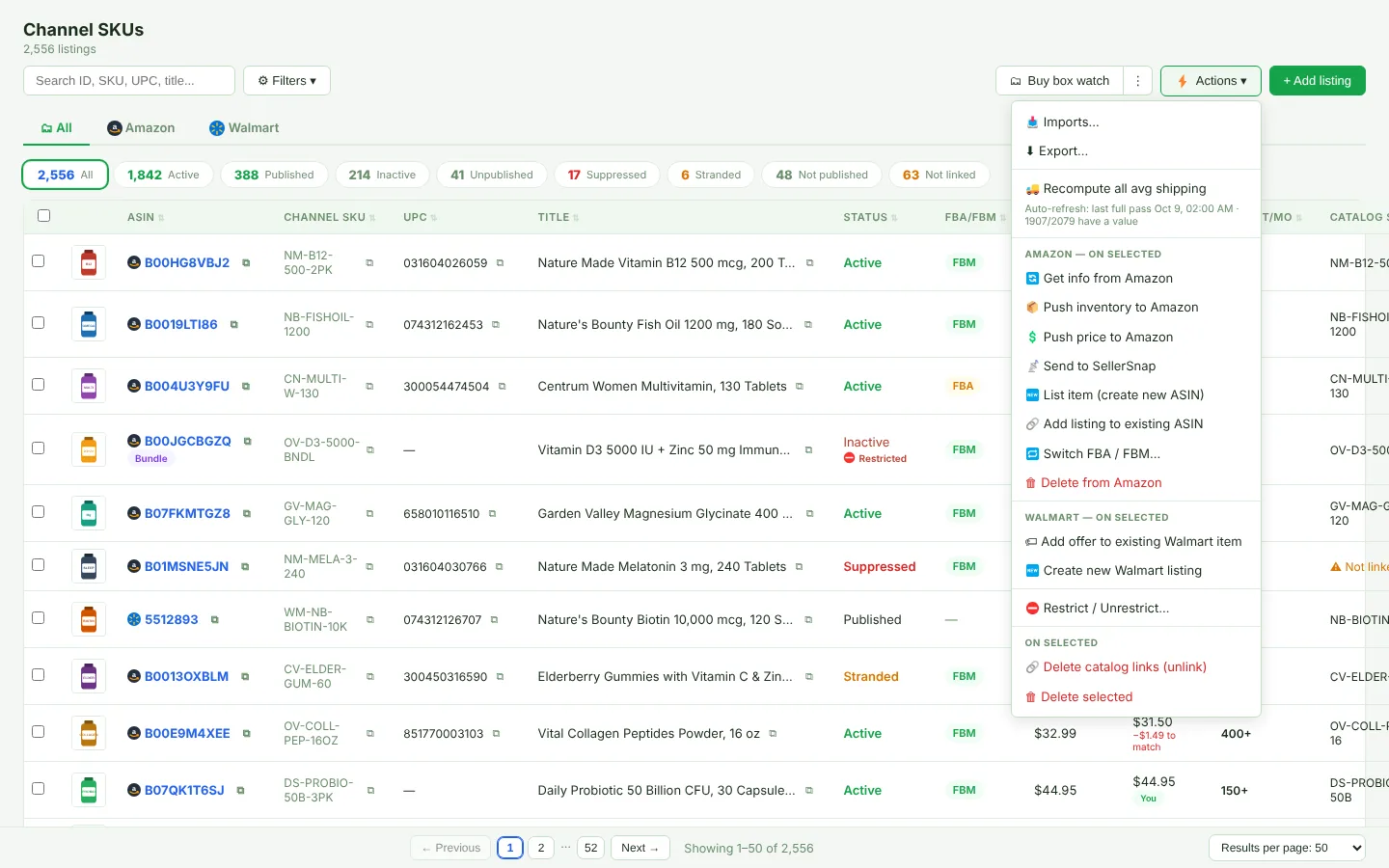The image size is (1389, 868).
Task: Click the Delete from Amazon trash icon
Action: click(1031, 483)
